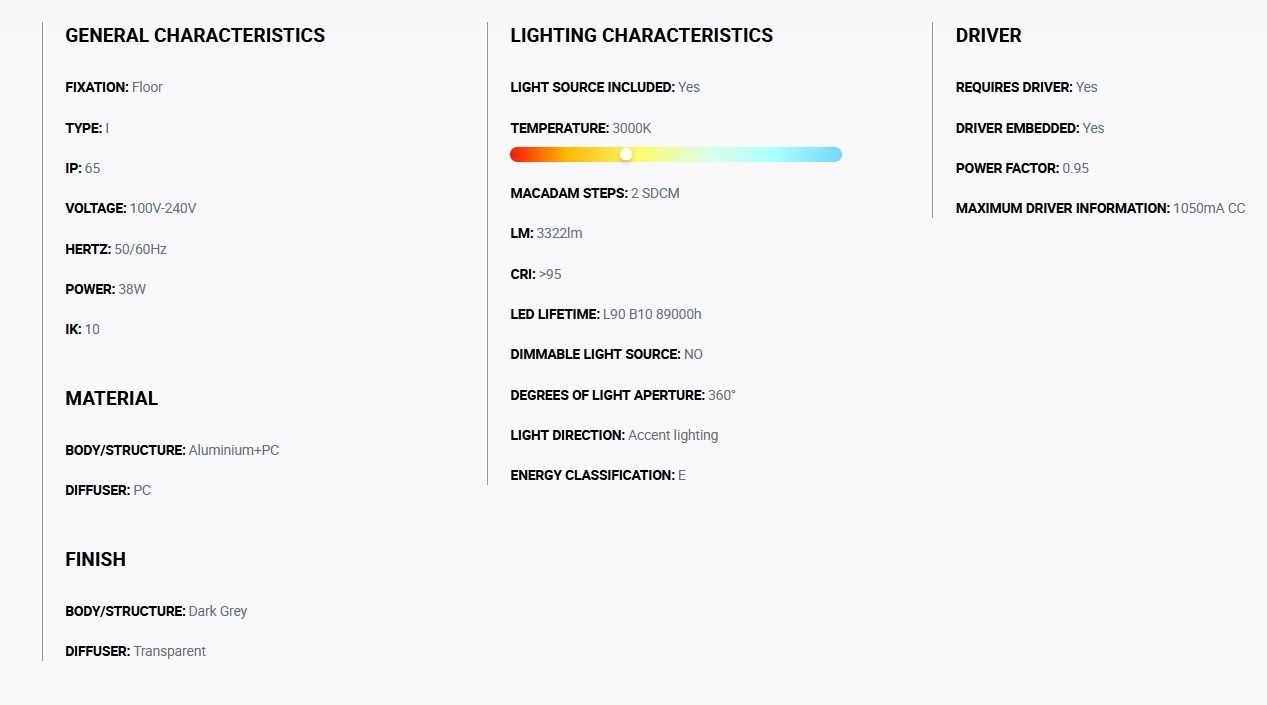
Task: Click Body/Structure Dark Grey finish entry
Action: tap(156, 611)
